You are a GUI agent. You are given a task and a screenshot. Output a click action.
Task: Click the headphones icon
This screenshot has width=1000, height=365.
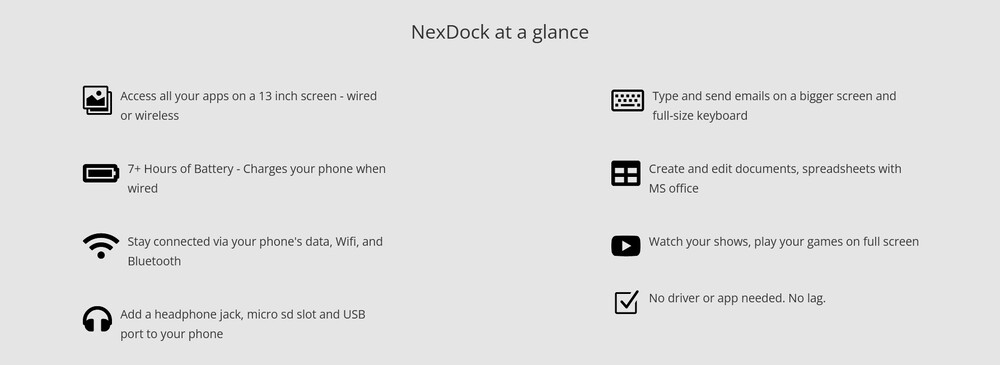click(x=98, y=319)
